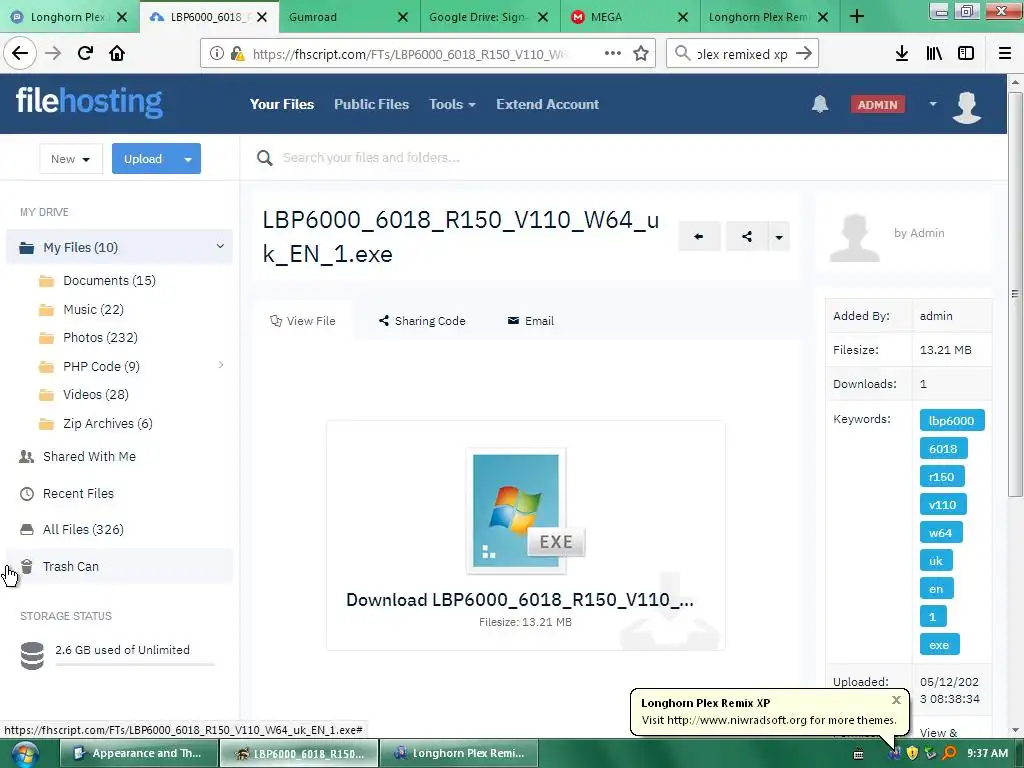The image size is (1024, 768).
Task: Open the Tools dropdown menu
Action: coord(452,104)
